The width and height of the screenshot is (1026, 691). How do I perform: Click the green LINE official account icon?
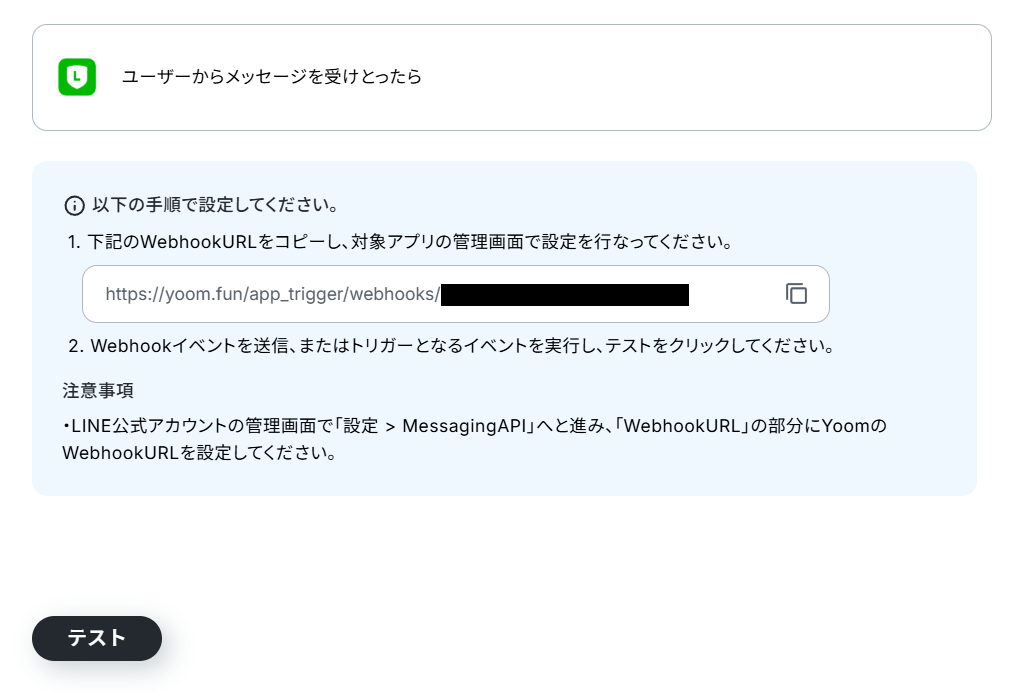[77, 77]
